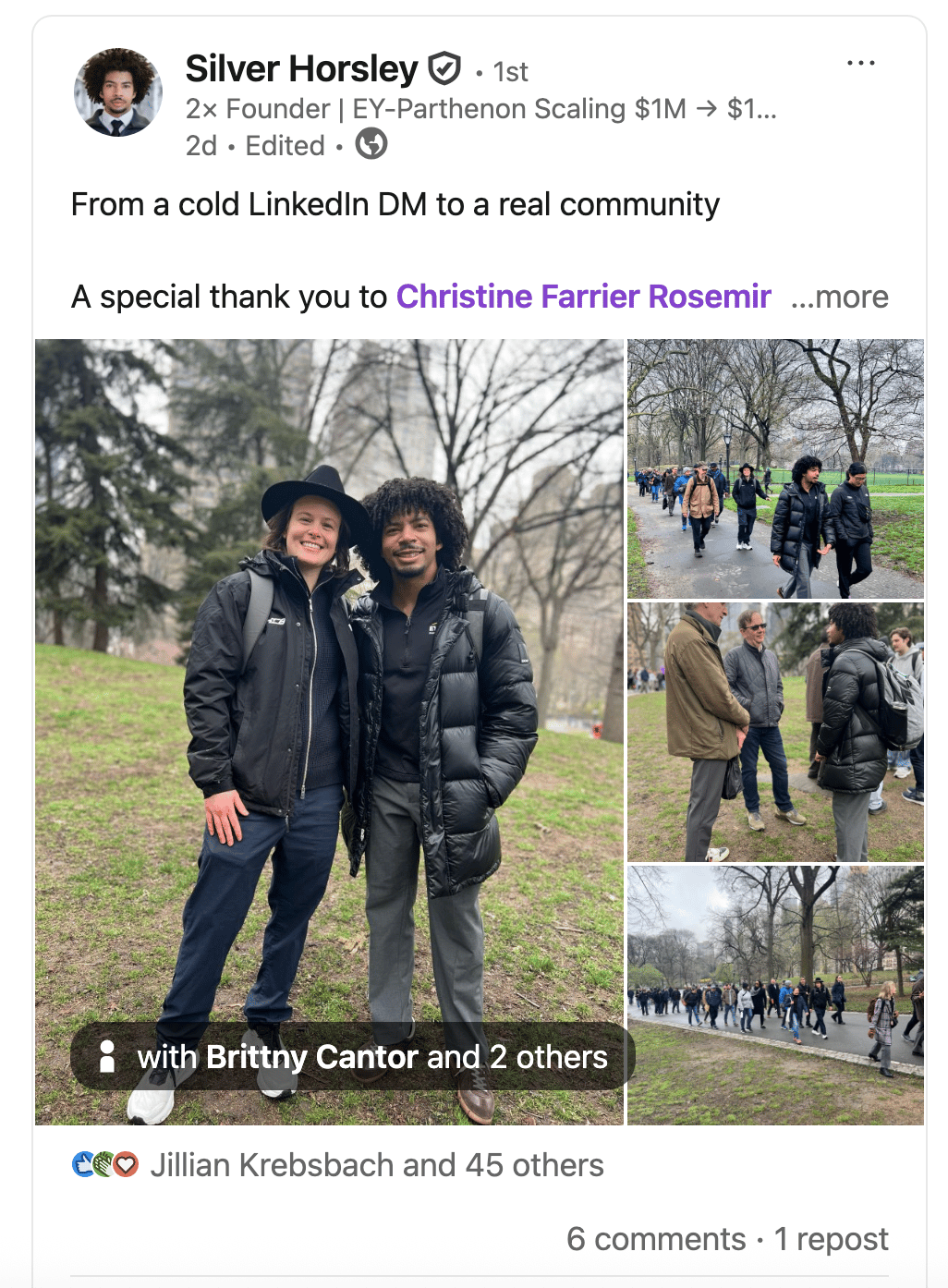Click the globe public visibility icon
The height and width of the screenshot is (1288, 948).
point(371,144)
